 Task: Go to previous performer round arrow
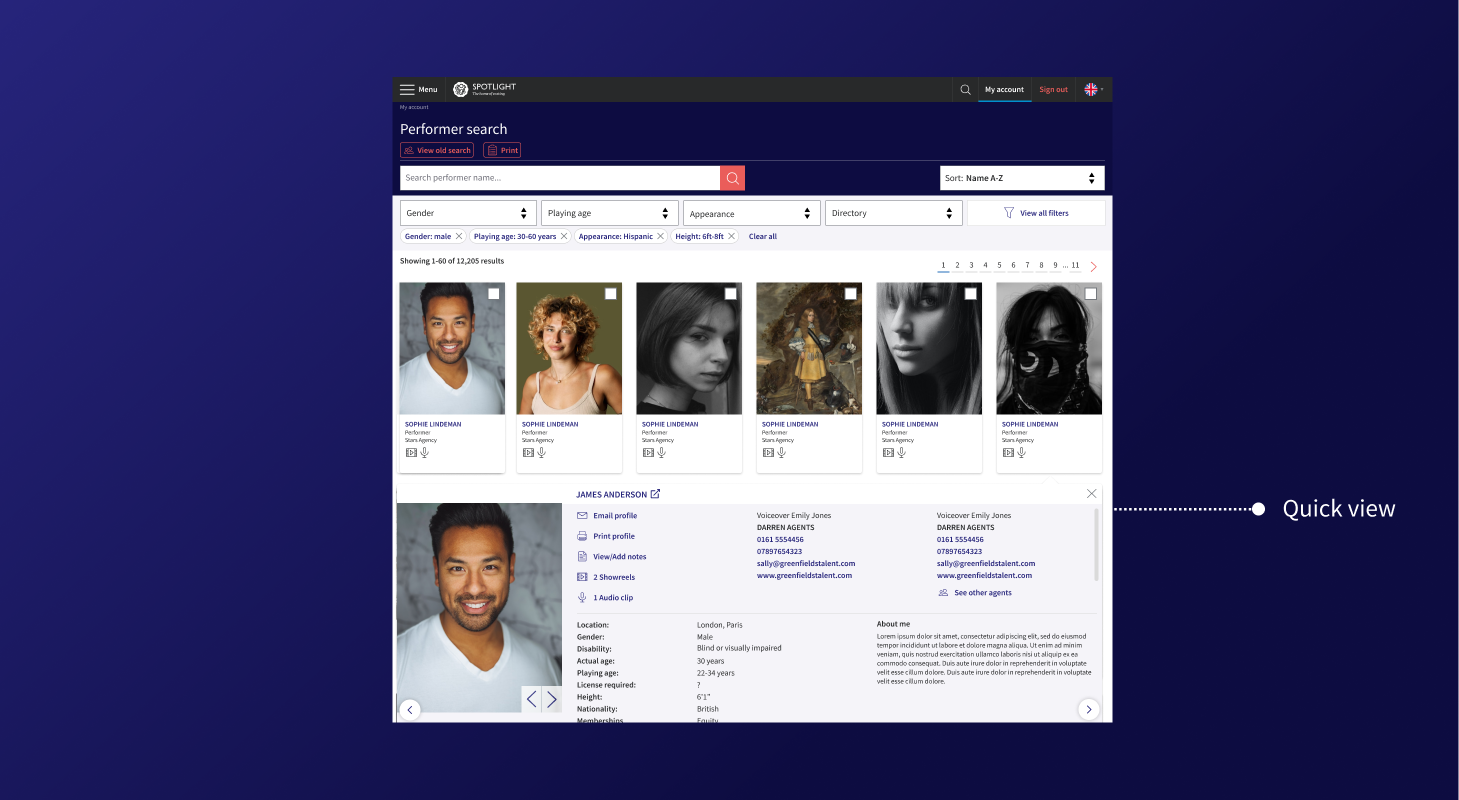[410, 709]
